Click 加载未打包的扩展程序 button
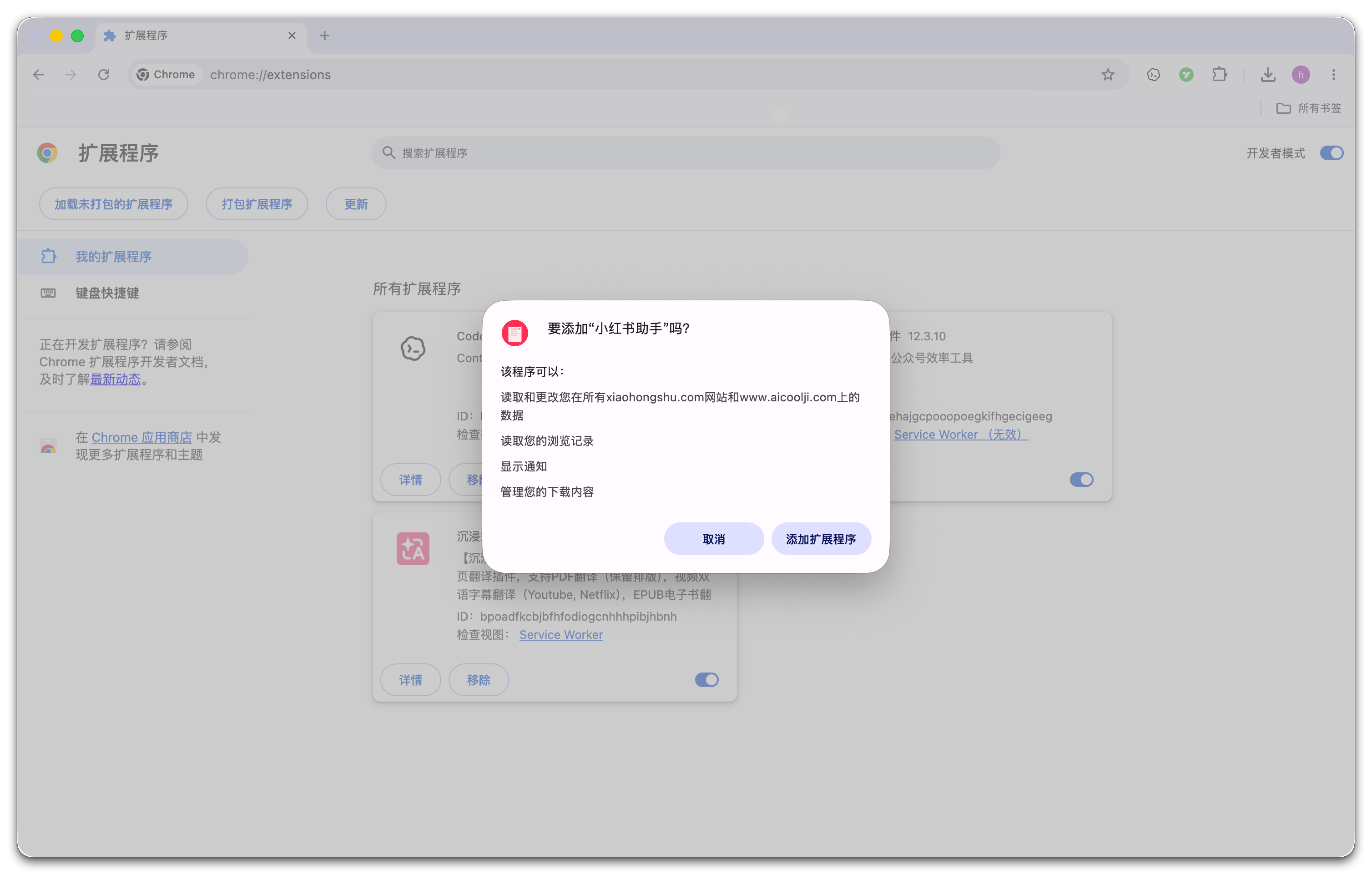1372x880 pixels. (113, 204)
